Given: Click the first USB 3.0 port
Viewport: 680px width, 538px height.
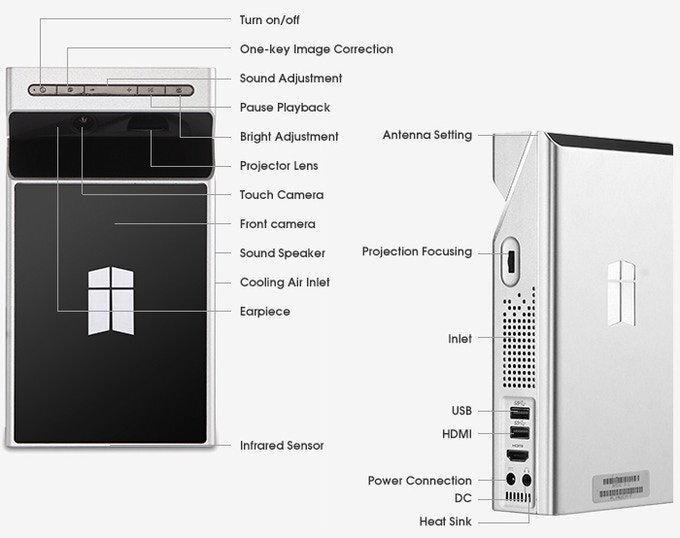Looking at the screenshot, I should (x=520, y=413).
